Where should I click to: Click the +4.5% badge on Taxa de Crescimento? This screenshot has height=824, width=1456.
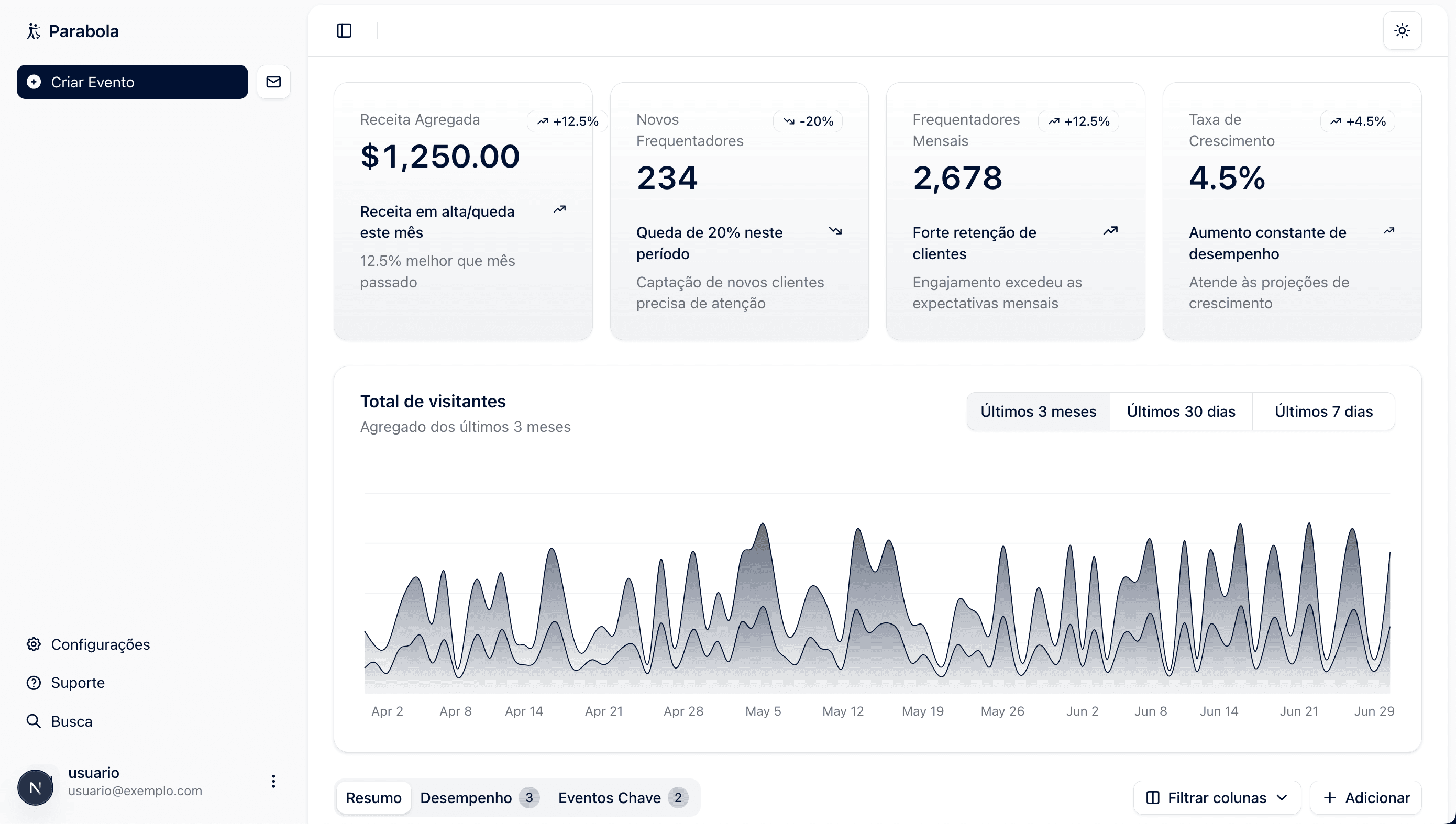click(1358, 121)
